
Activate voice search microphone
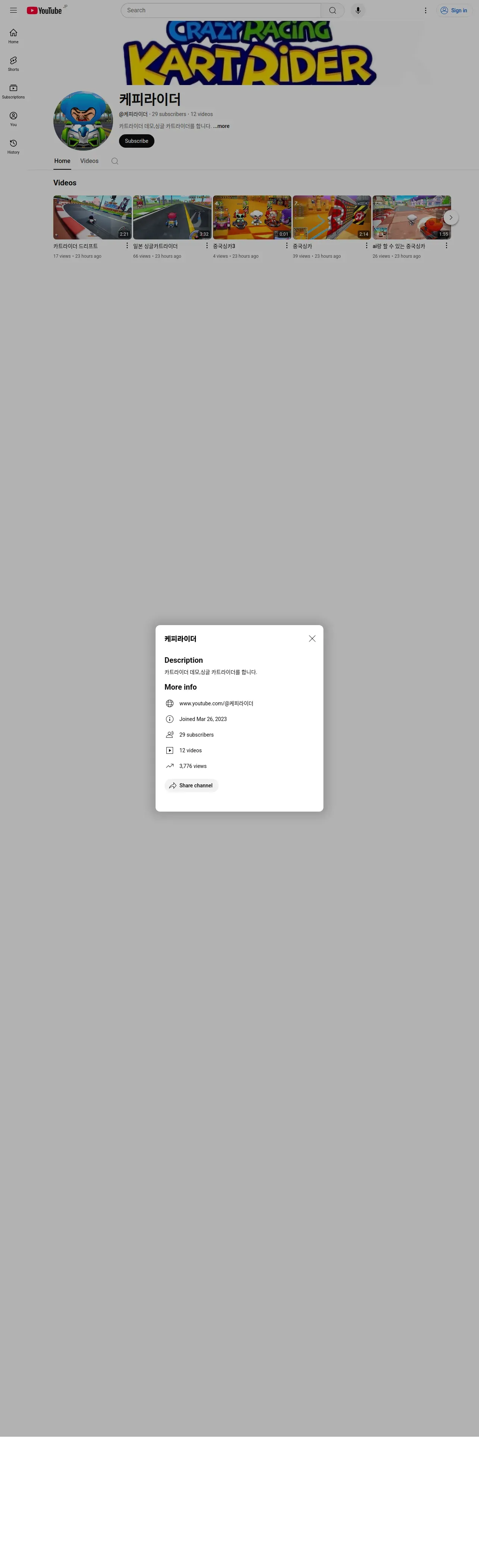[358, 10]
